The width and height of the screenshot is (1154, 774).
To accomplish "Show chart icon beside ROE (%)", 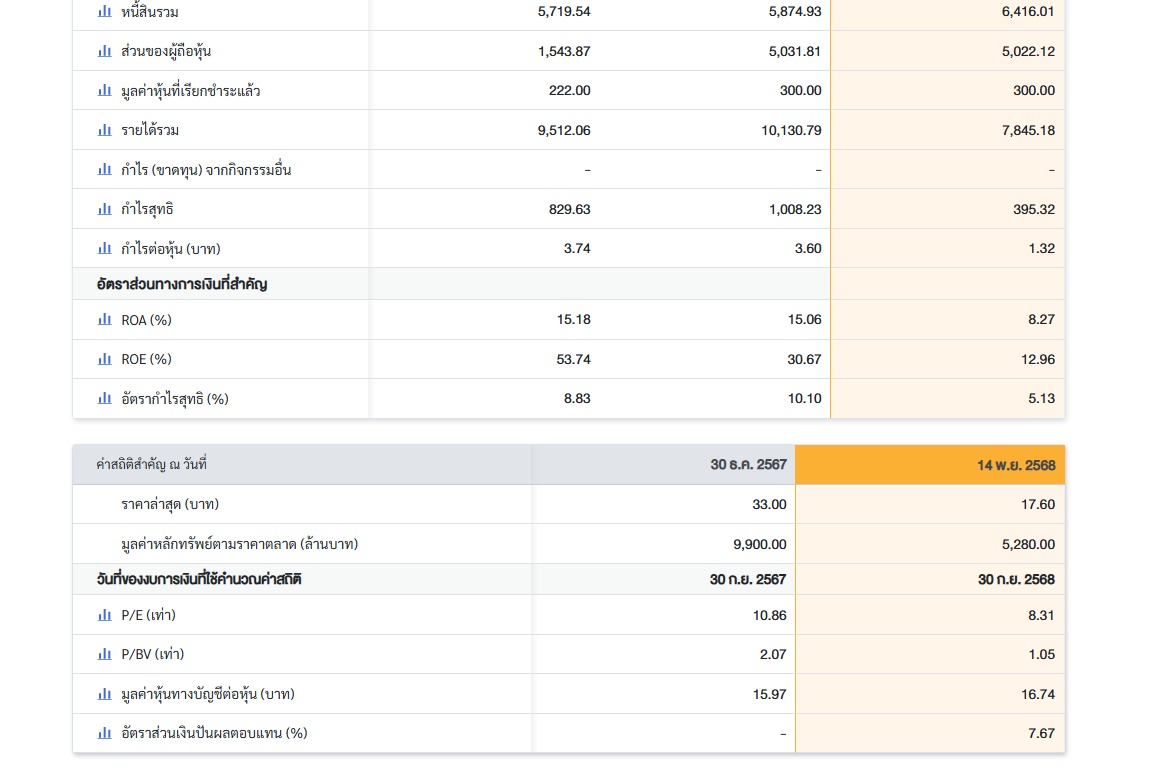I will tap(105, 359).
